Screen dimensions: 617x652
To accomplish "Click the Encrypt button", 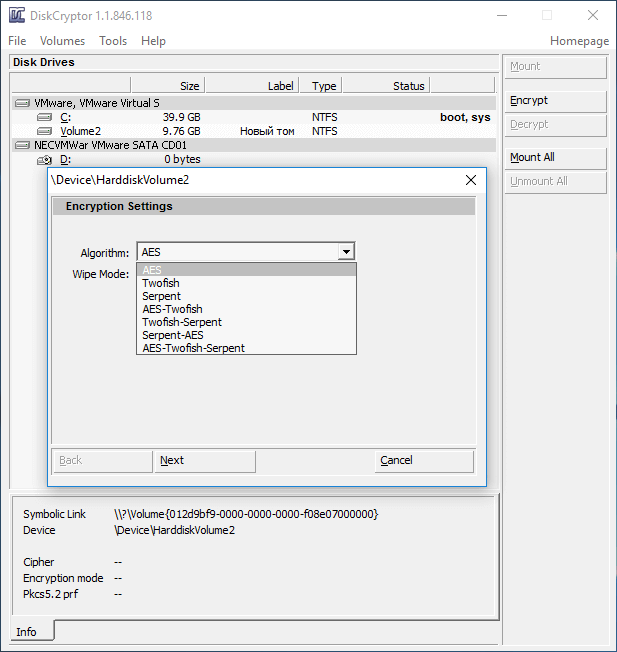I will (x=556, y=101).
